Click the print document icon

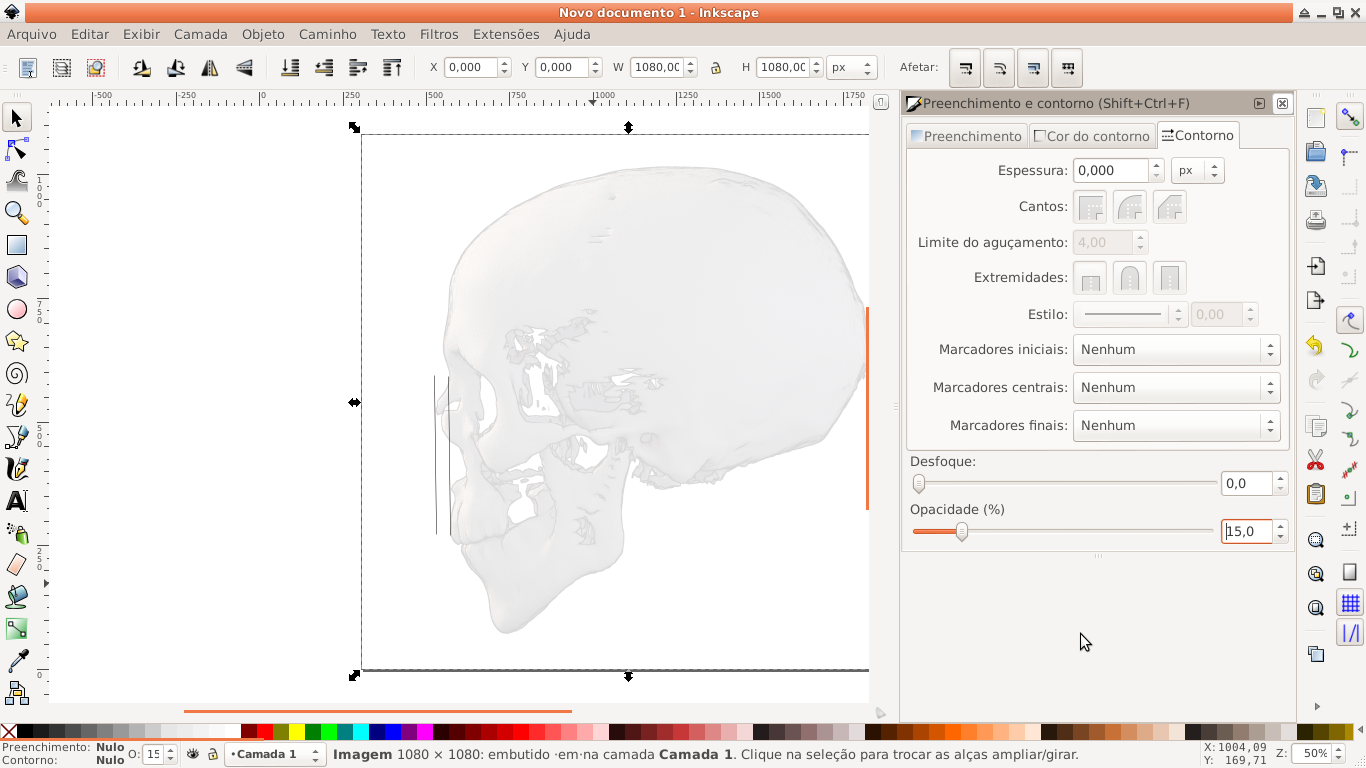(1316, 220)
